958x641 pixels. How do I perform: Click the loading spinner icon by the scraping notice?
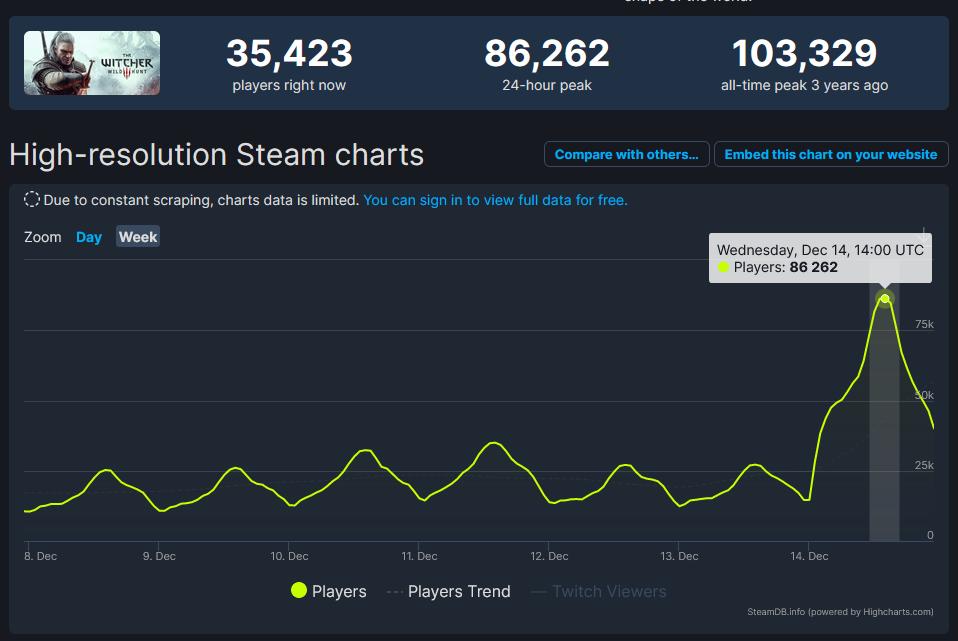point(32,199)
